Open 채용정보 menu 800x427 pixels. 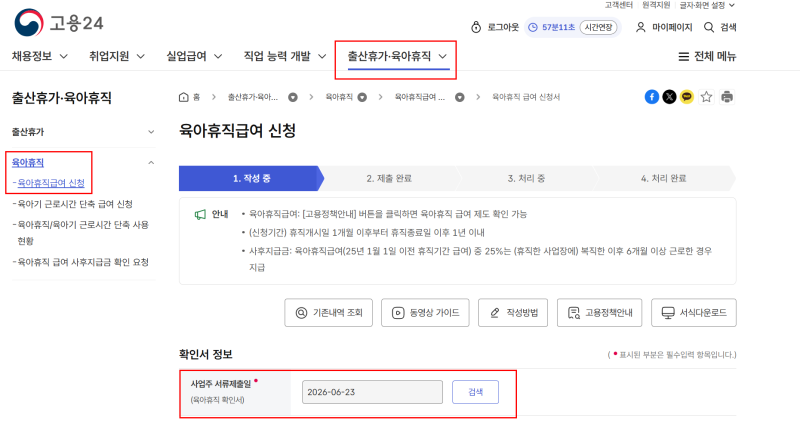click(32, 56)
